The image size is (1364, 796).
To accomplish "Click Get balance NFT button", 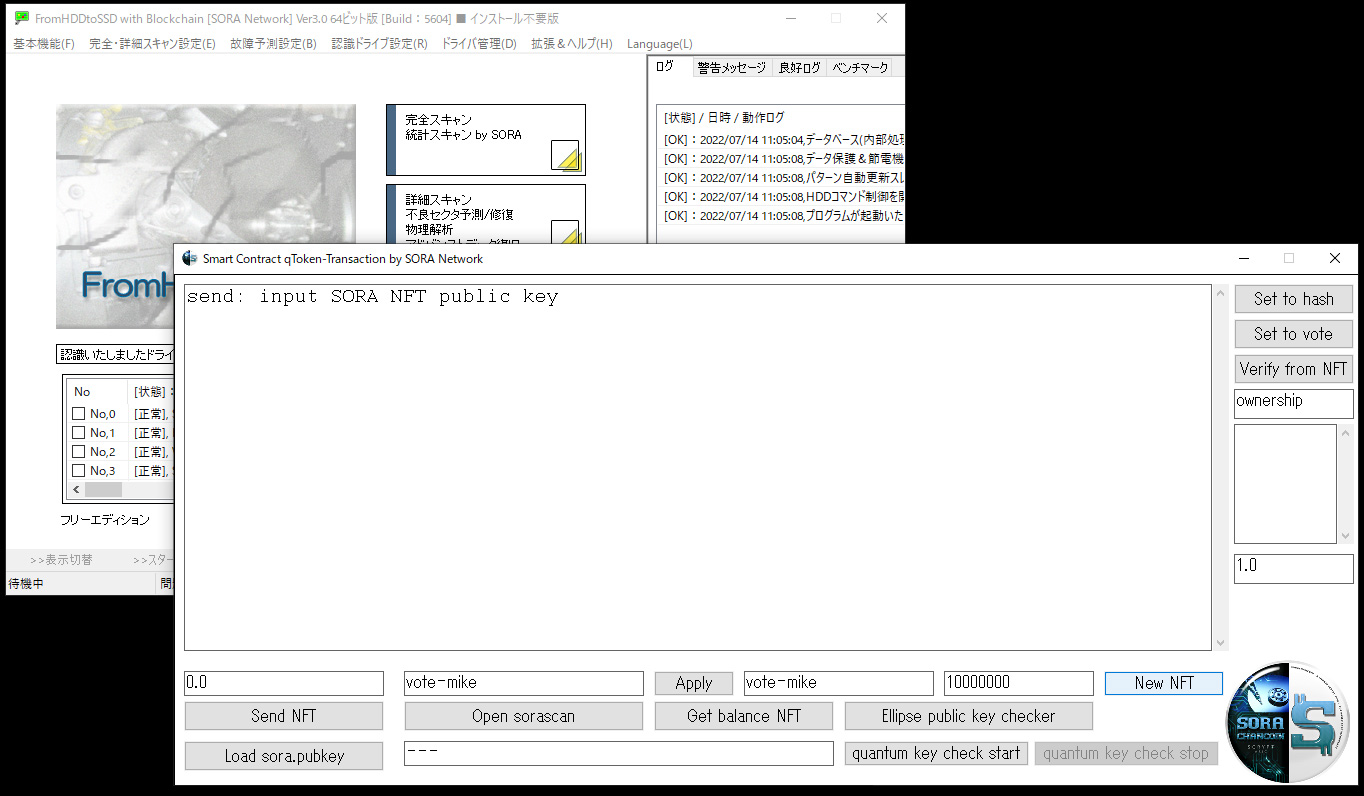I will (744, 716).
